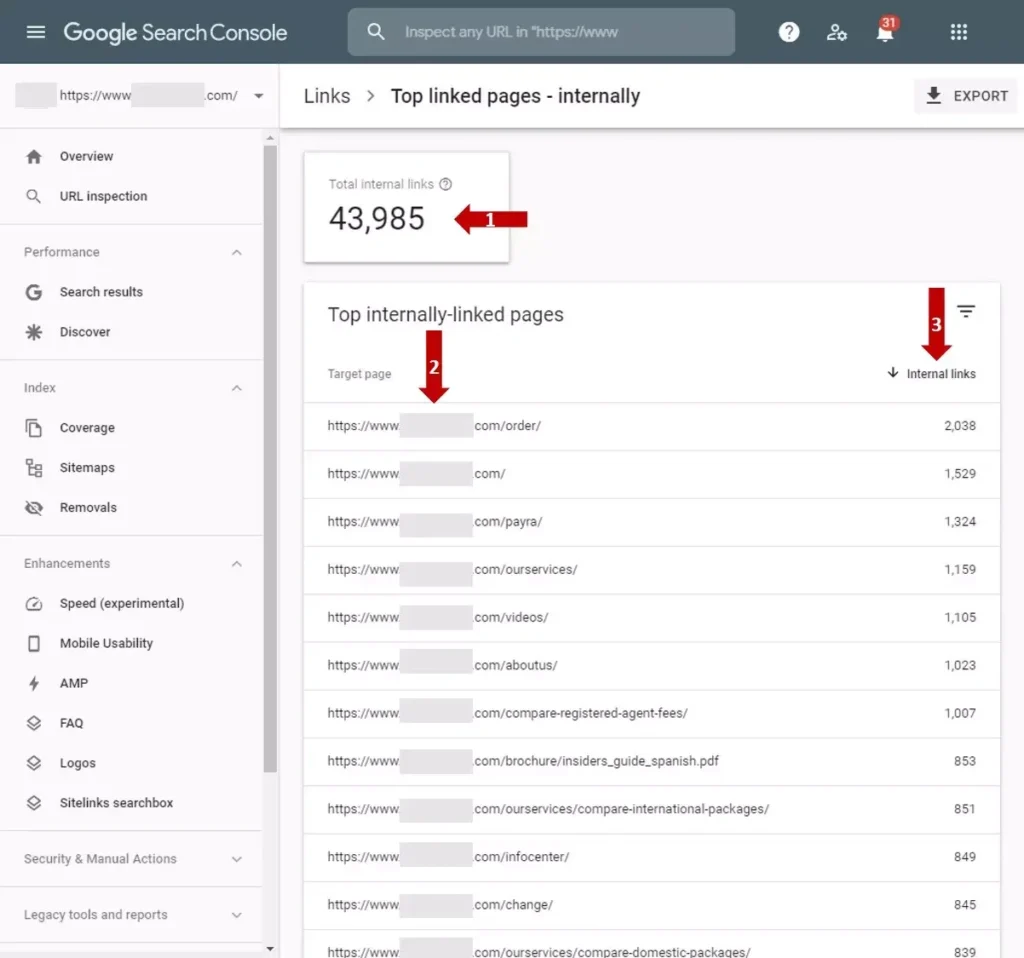The width and height of the screenshot is (1024, 958).
Task: Open the insiders_guide_spanish.pdf row
Action: [x=651, y=762]
